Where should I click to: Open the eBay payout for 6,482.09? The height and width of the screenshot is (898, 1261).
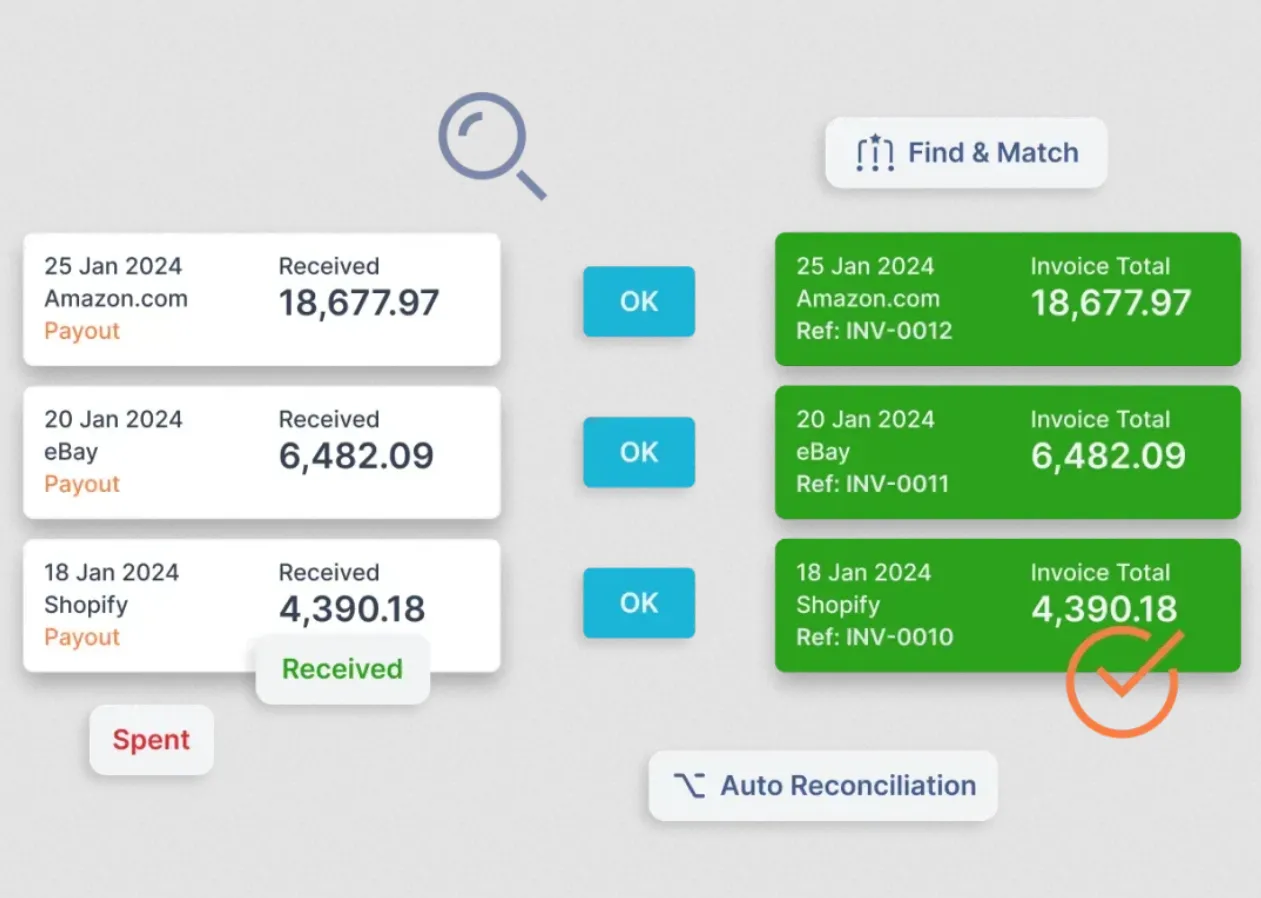click(261, 452)
